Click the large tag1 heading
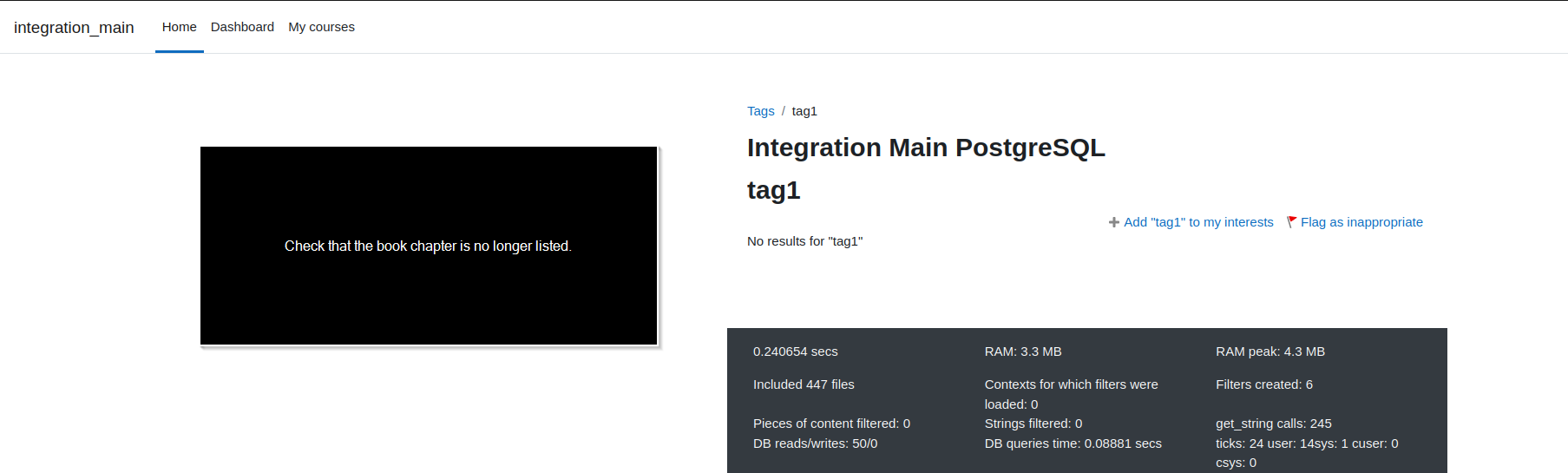 tap(773, 190)
